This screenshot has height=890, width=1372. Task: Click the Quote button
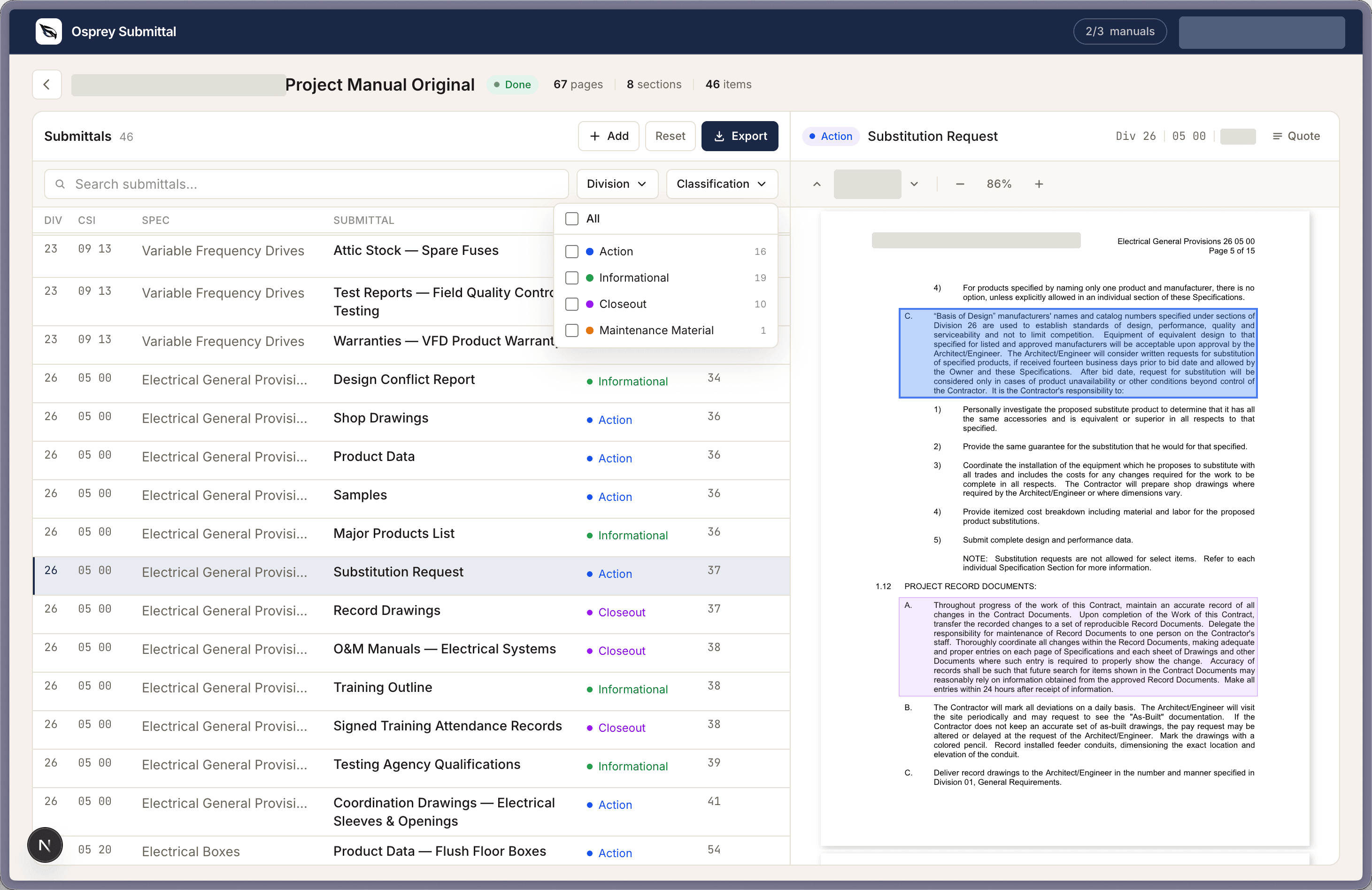pos(1296,136)
